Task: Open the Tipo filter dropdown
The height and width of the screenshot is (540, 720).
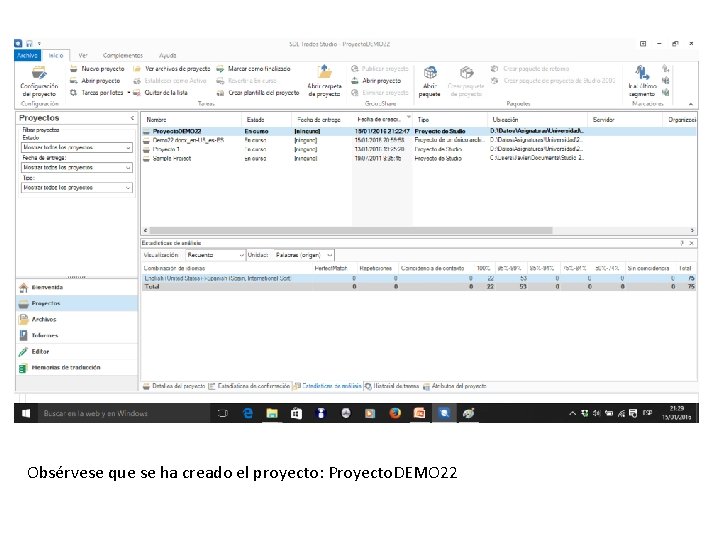Action: coord(77,188)
